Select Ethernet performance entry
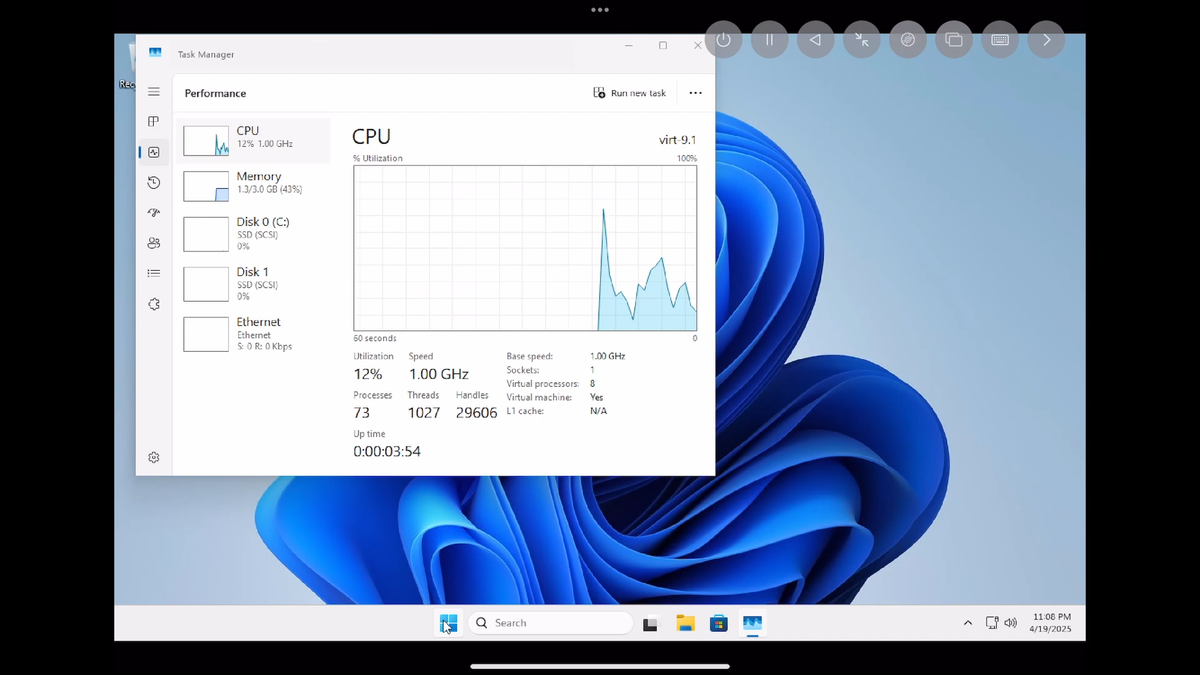 click(x=253, y=334)
